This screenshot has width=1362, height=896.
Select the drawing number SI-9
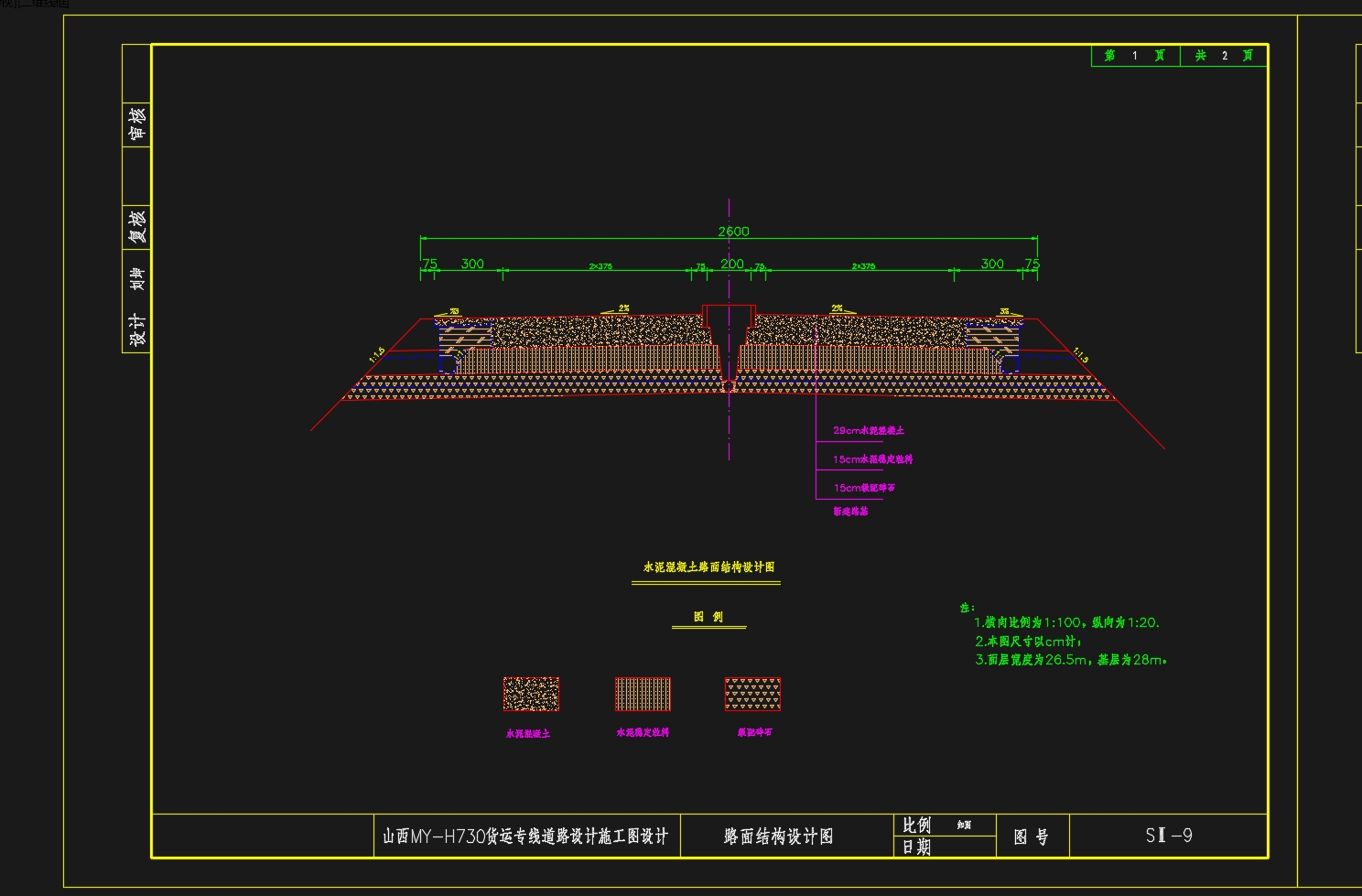[1169, 836]
